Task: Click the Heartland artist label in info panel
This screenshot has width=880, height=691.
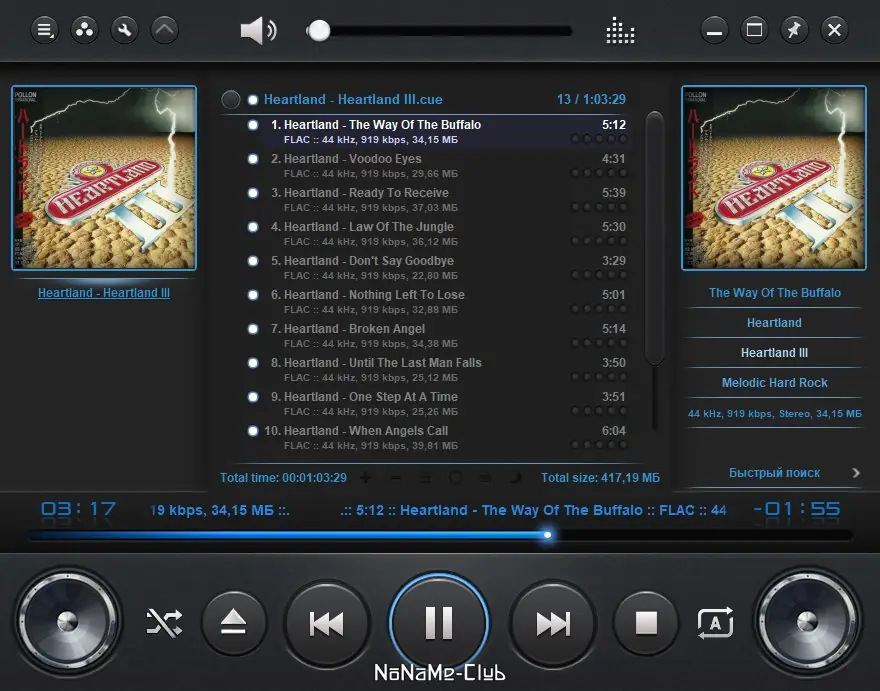Action: pyautogui.click(x=774, y=323)
